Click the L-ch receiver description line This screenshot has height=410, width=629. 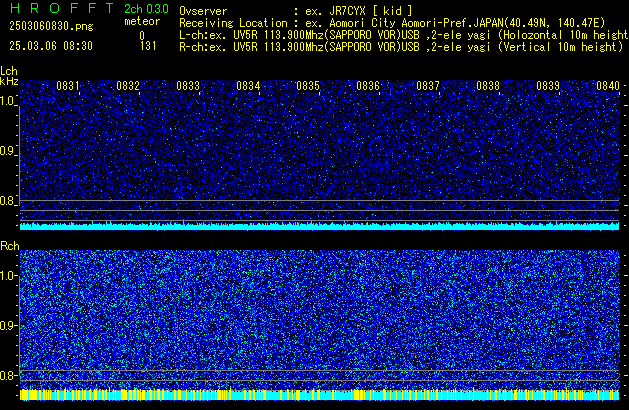[404, 35]
